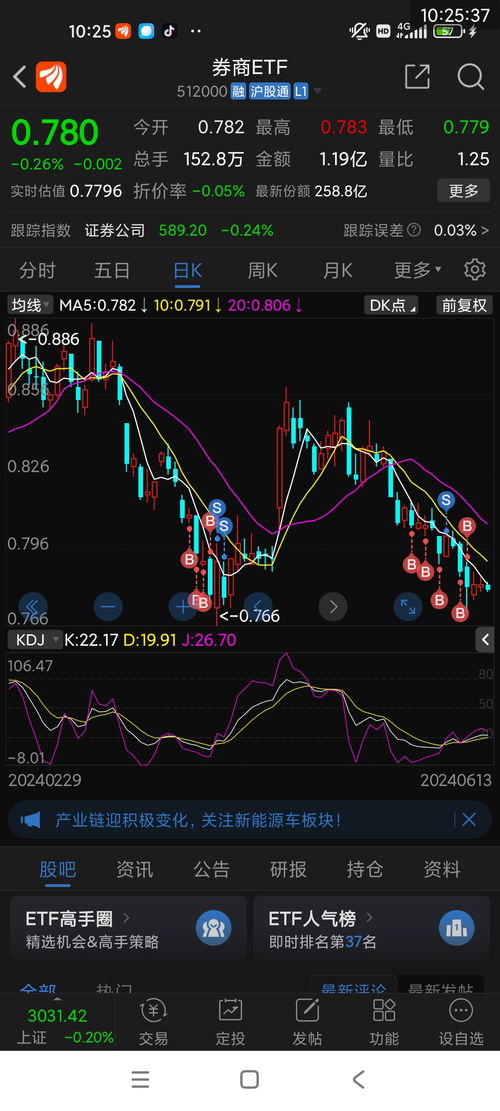Zoom in chart with plus button
This screenshot has width=500, height=1111.
[183, 607]
